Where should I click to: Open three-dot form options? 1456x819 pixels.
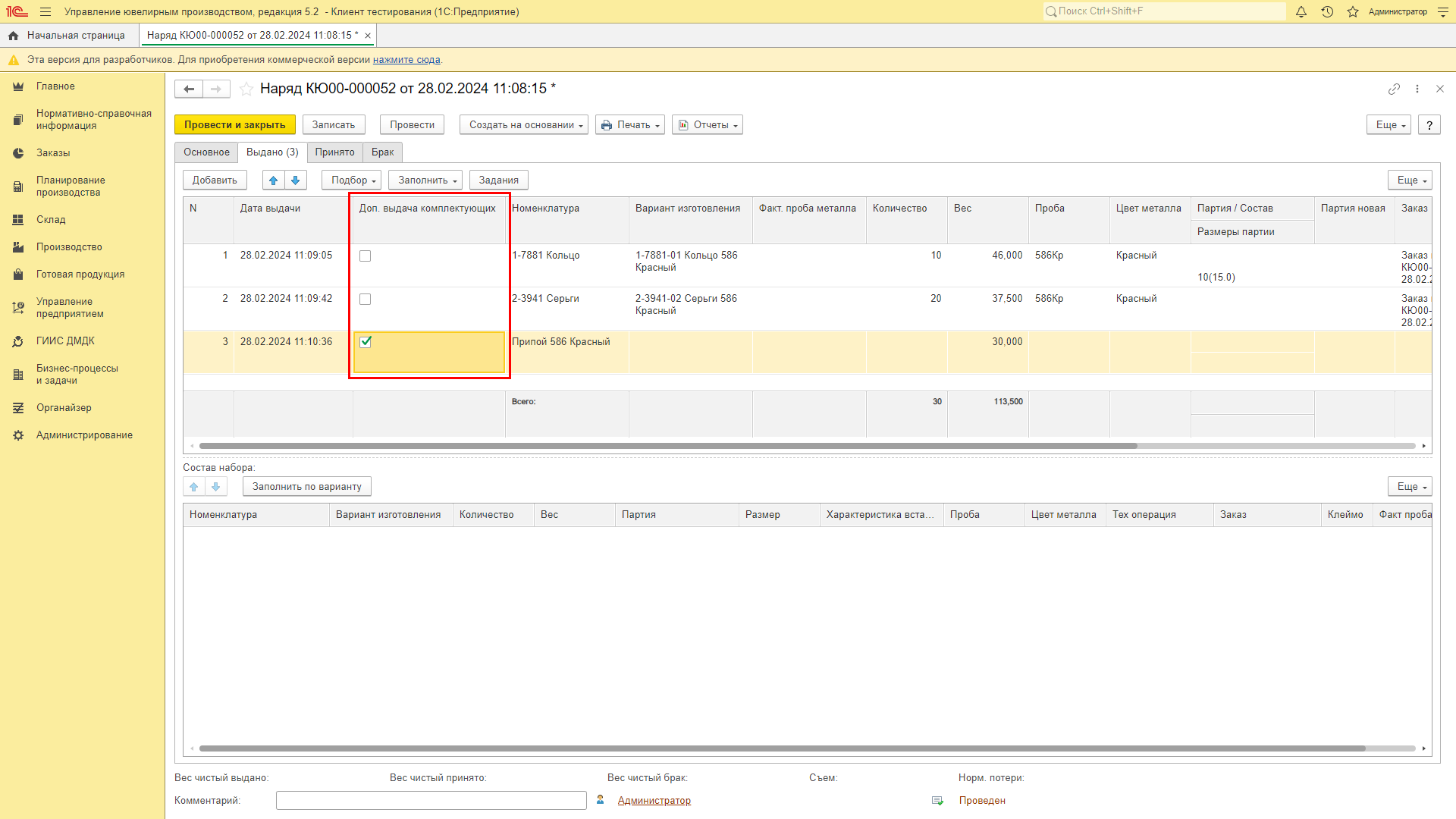pos(1417,89)
